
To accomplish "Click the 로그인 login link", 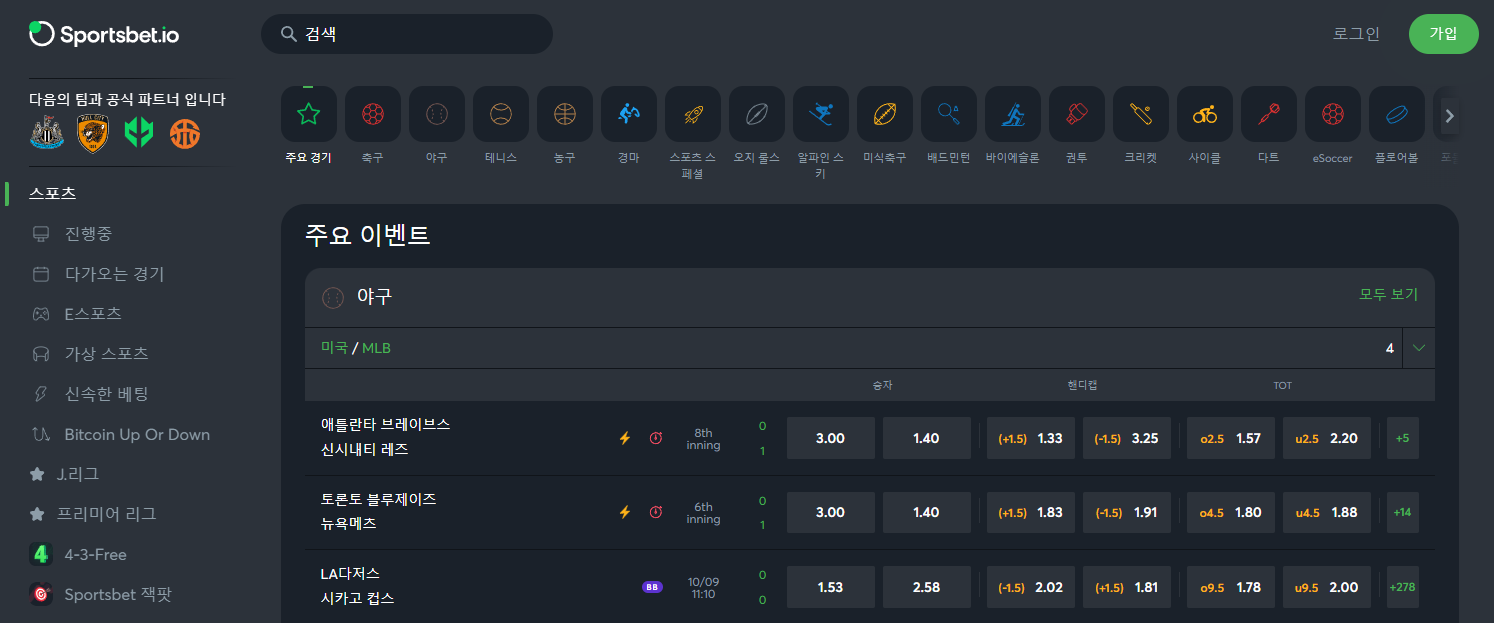I will click(1356, 34).
